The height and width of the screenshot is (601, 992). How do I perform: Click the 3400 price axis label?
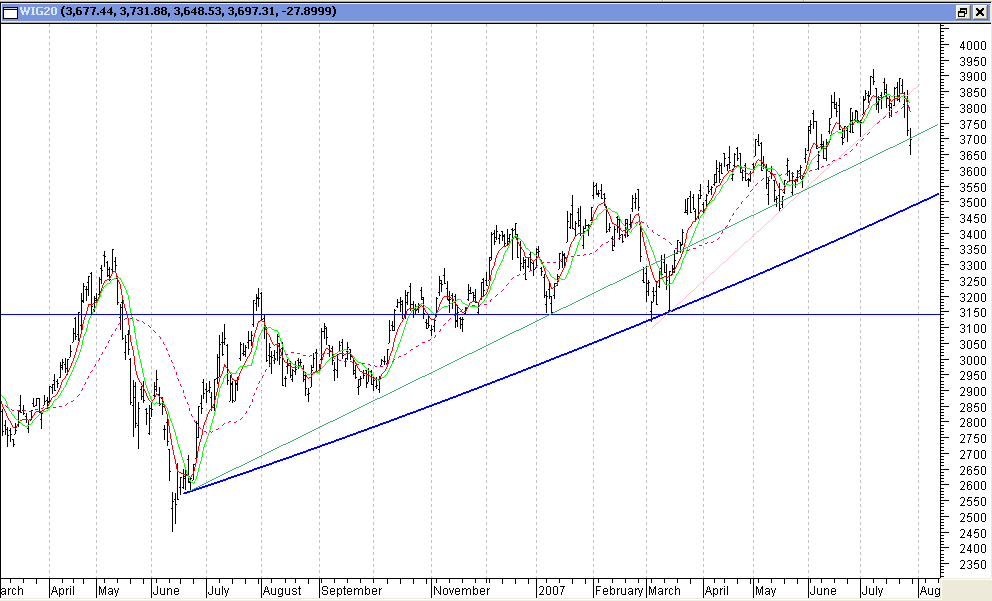972,235
